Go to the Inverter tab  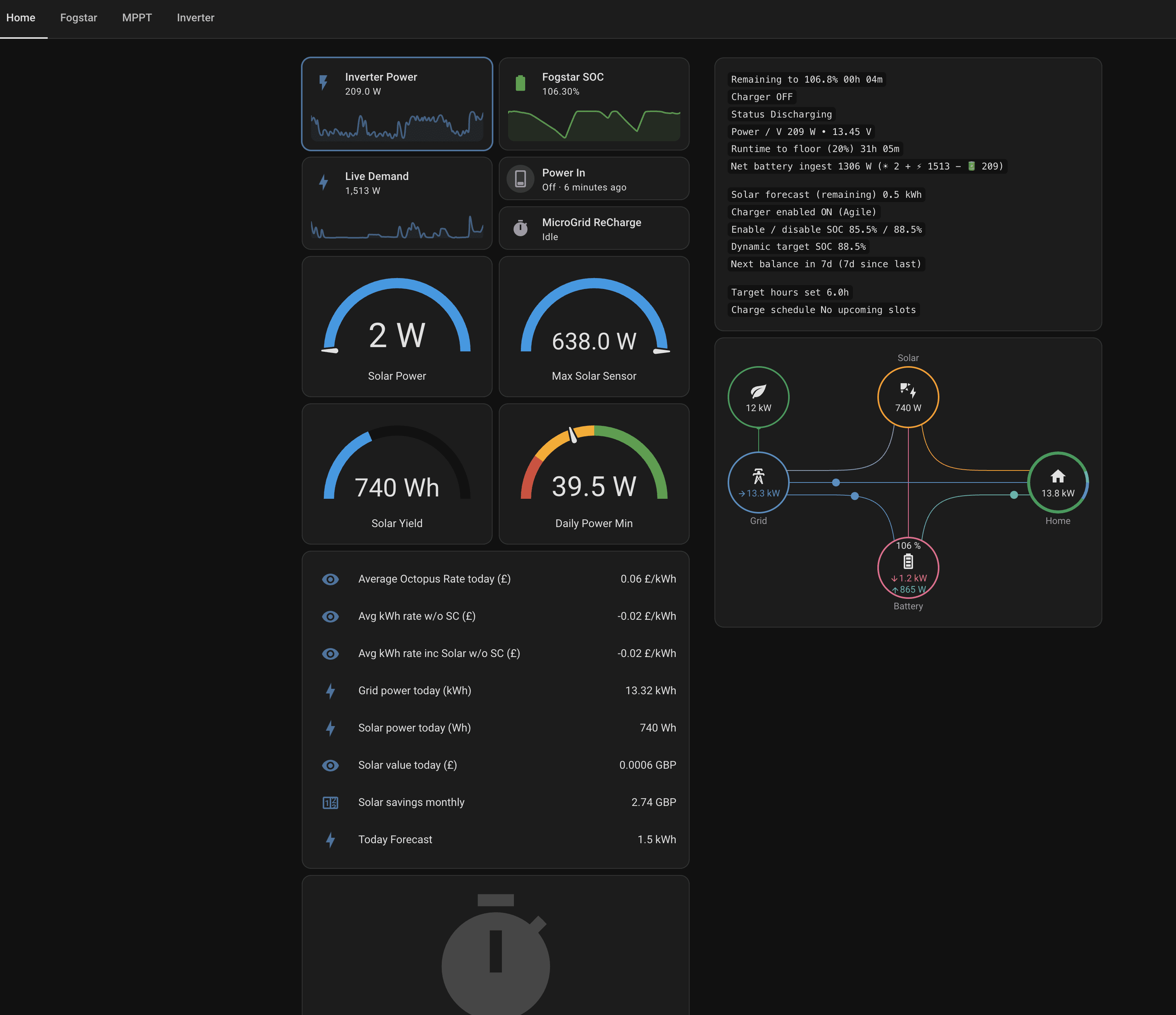click(x=195, y=17)
